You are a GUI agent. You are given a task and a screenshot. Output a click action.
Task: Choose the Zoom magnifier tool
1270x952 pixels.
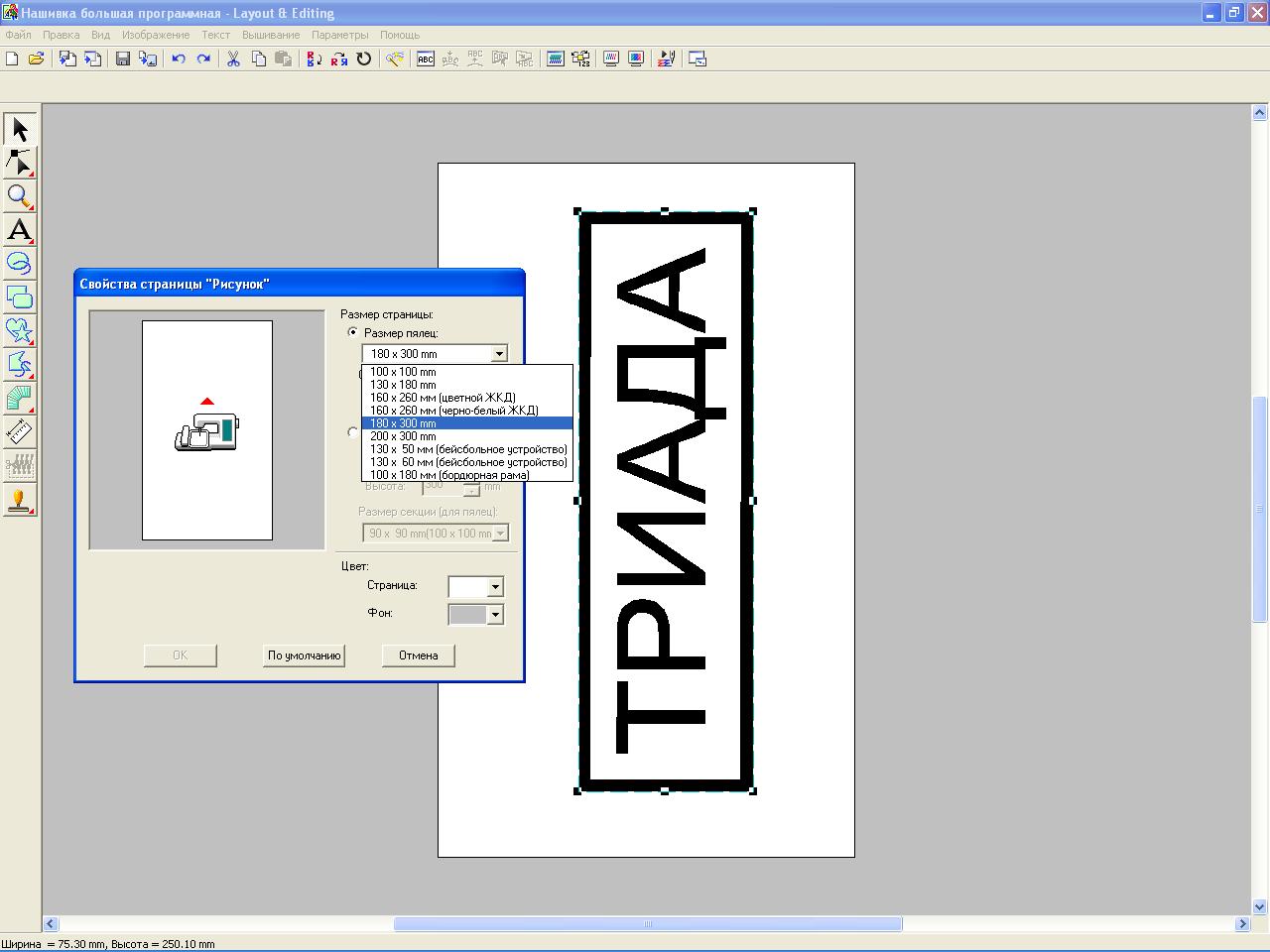click(x=20, y=196)
